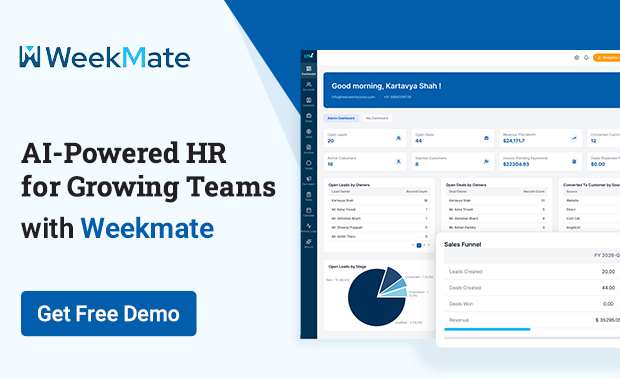Open Activity Logs in the sidebar
Image resolution: width=620 pixels, height=378 pixels.
point(309,228)
